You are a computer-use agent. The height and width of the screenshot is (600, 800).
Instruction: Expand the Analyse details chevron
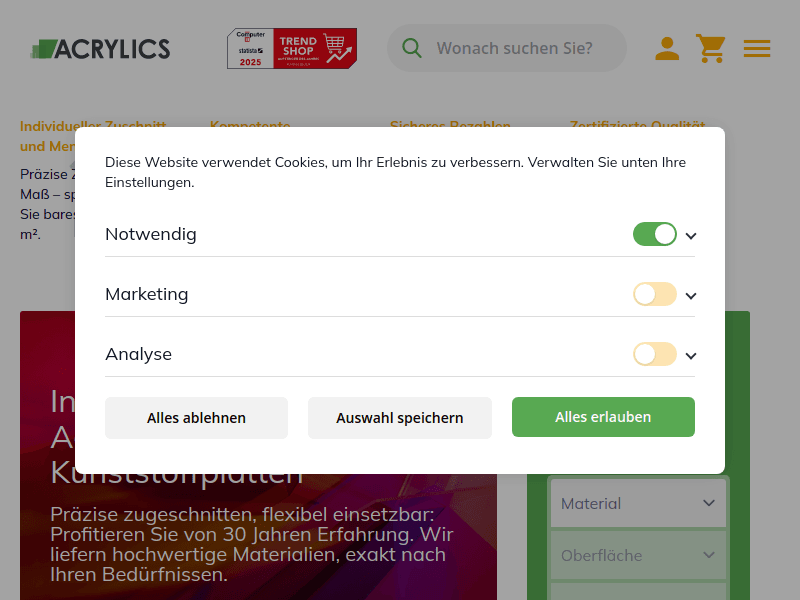pyautogui.click(x=691, y=356)
